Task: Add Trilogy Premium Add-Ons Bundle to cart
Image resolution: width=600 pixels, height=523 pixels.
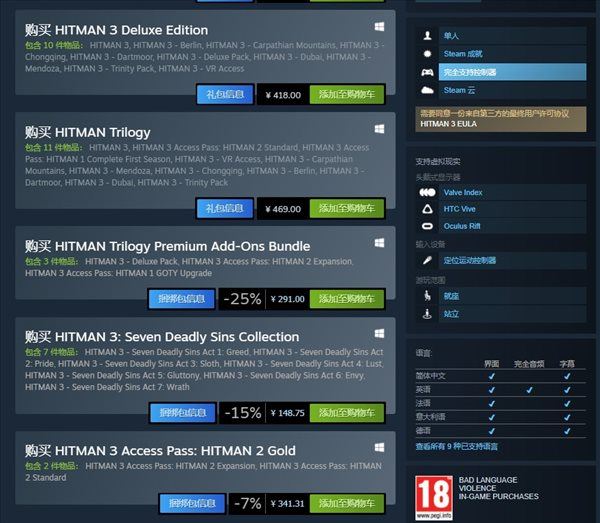Action: point(347,299)
